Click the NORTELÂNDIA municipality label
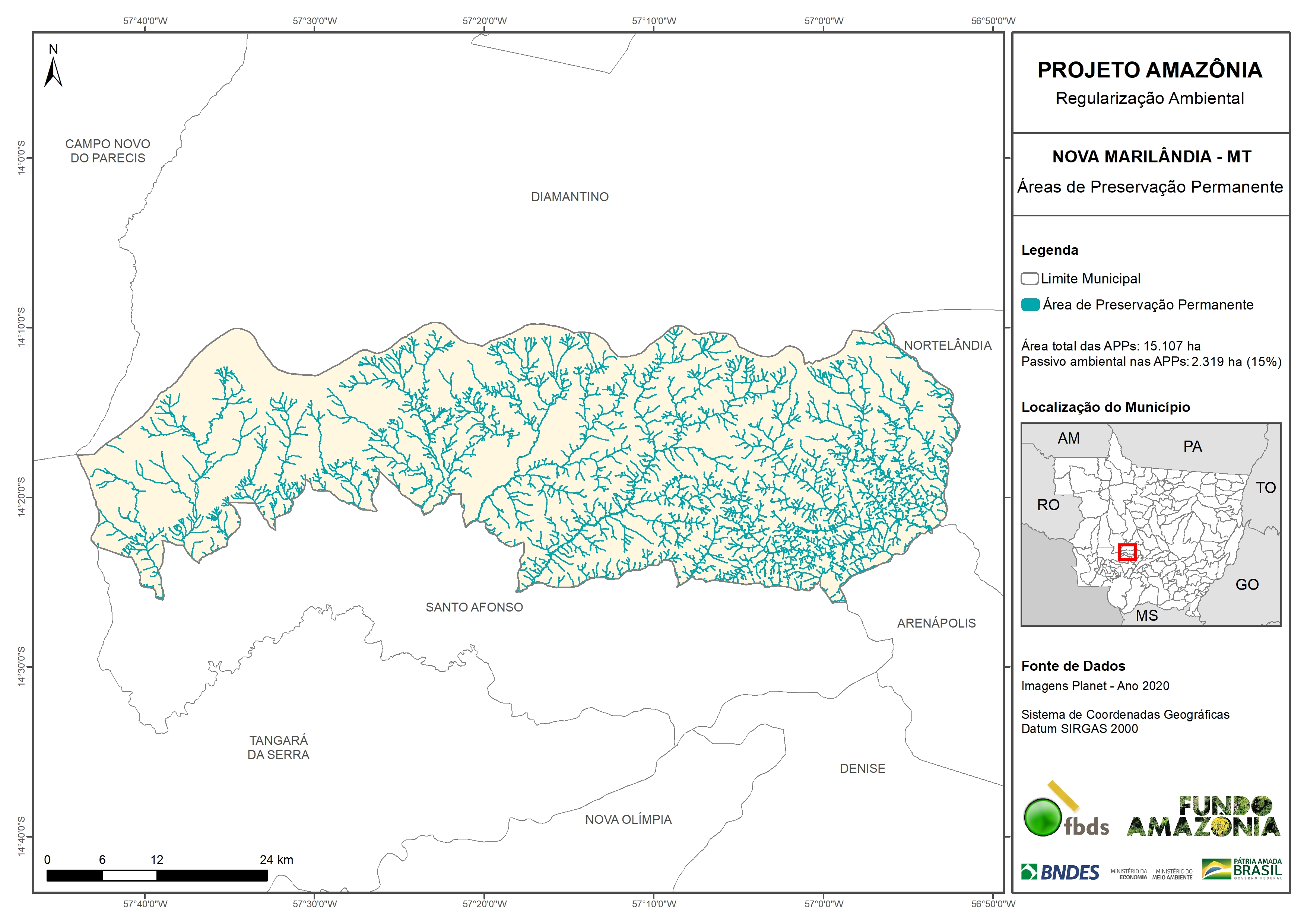Image resolution: width=1307 pixels, height=924 pixels. click(x=948, y=345)
